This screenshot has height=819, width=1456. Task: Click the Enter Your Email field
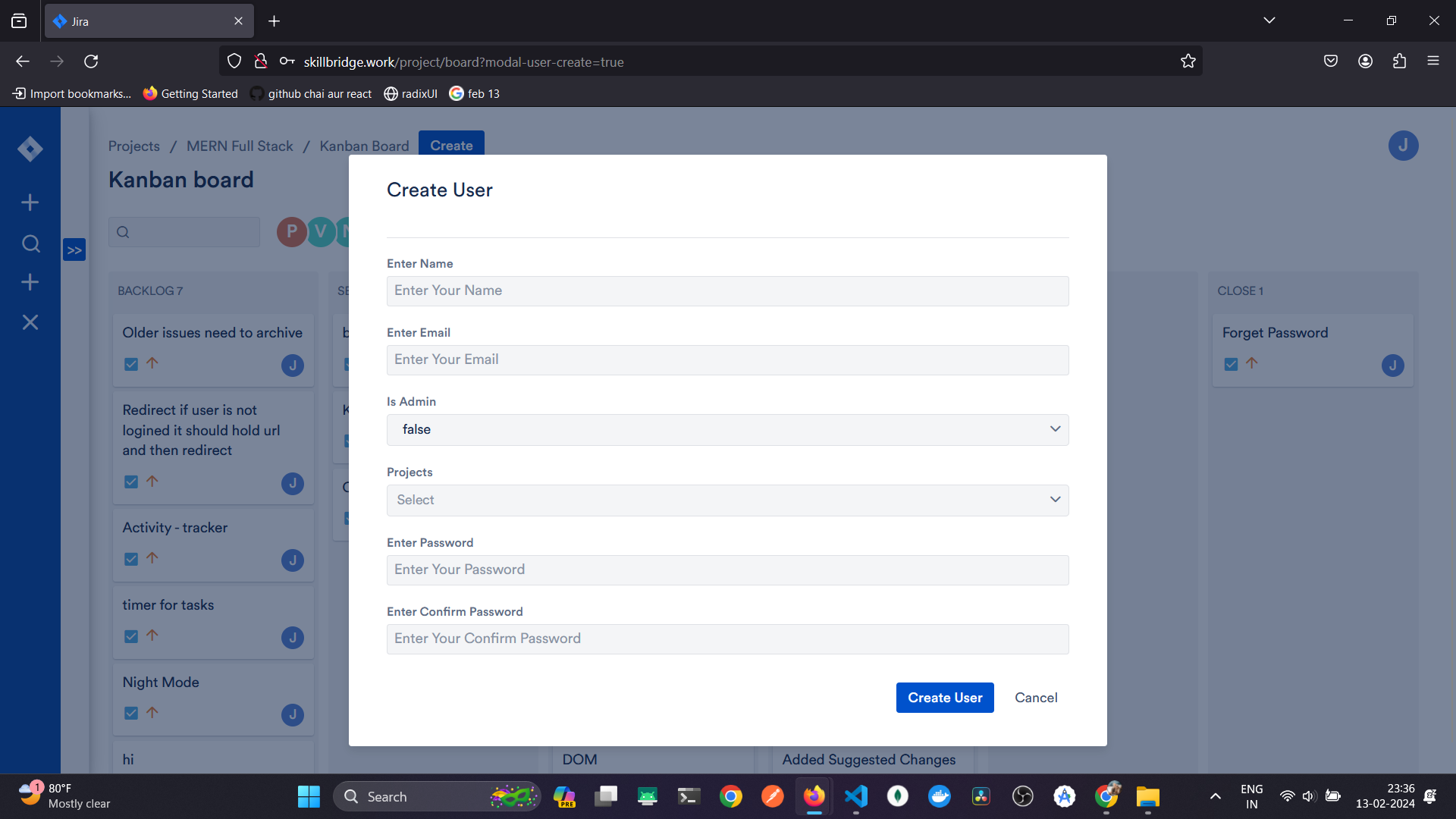tap(727, 359)
